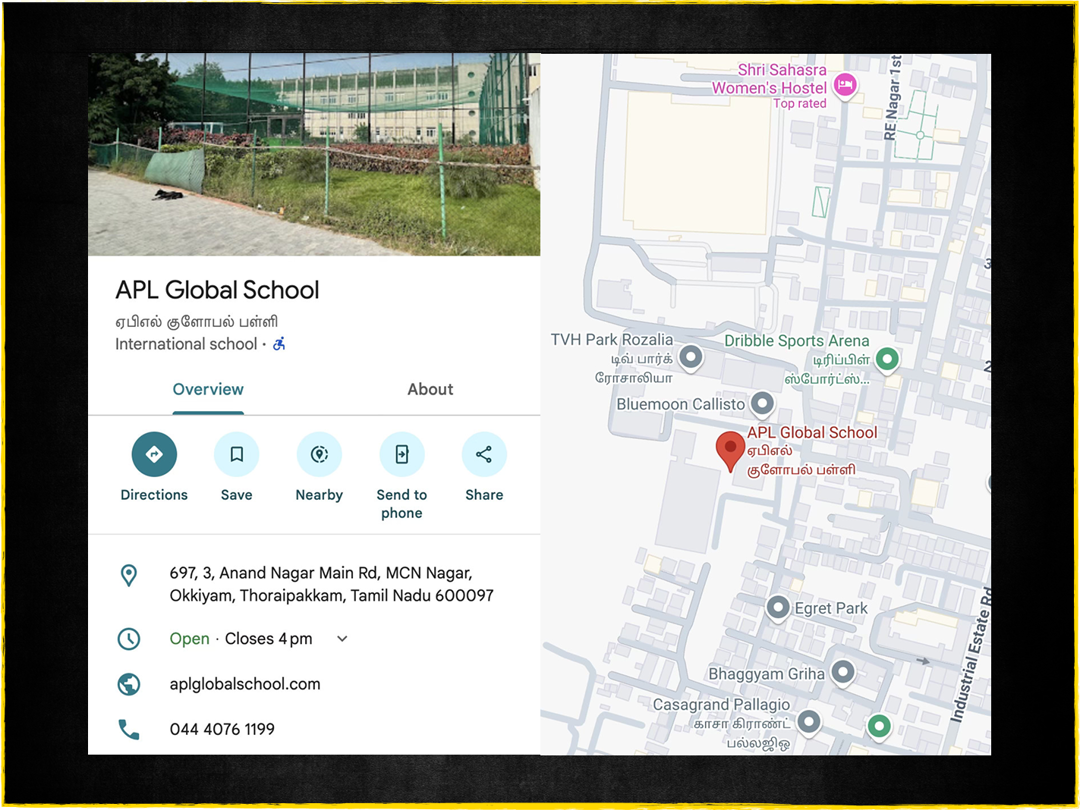Image resolution: width=1080 pixels, height=810 pixels.
Task: Click the Bluemoon Callisto map marker
Action: coord(762,405)
